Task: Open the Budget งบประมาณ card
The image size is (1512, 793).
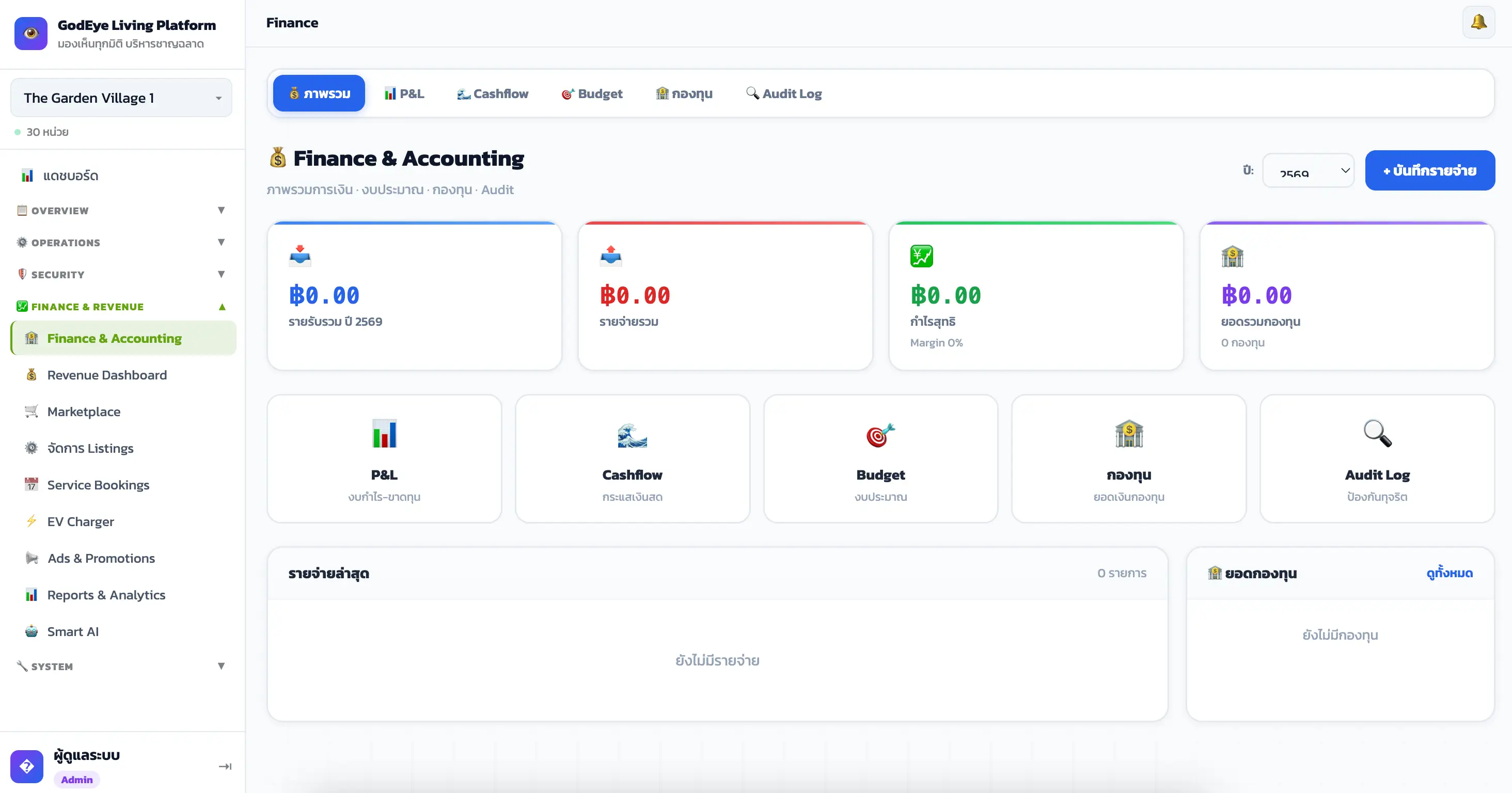Action: [880, 458]
